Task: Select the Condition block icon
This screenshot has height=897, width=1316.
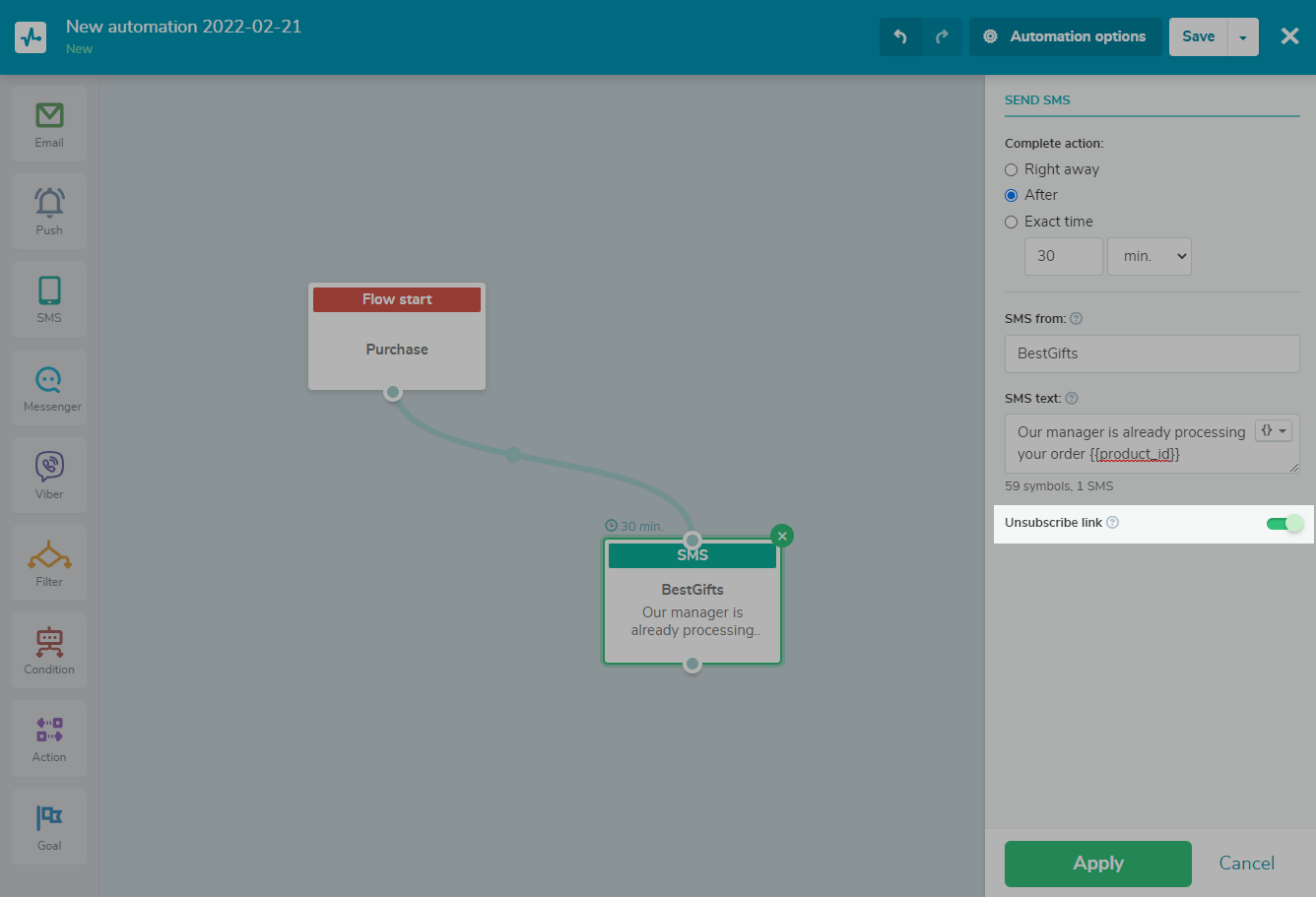Action: pos(49,650)
